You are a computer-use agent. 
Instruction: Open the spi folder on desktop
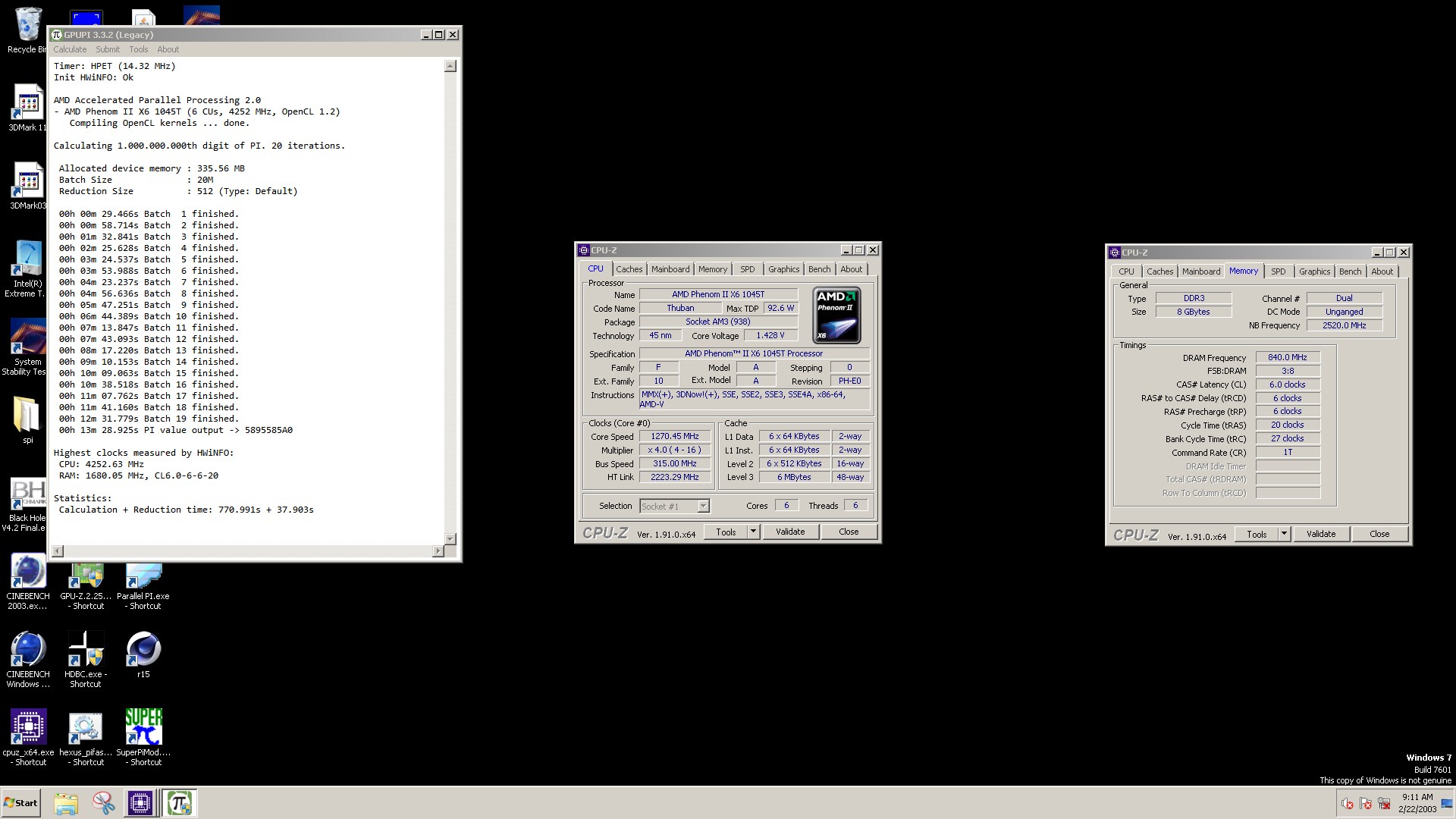[27, 419]
